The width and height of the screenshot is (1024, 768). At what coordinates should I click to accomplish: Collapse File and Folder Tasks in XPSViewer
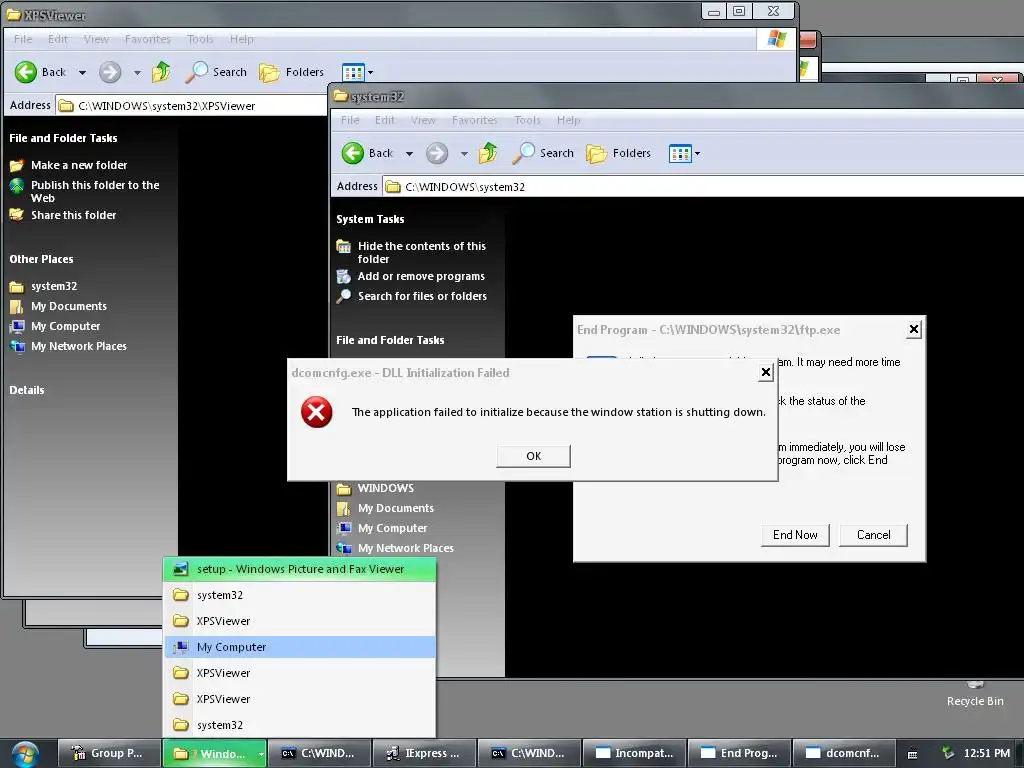pyautogui.click(x=63, y=138)
